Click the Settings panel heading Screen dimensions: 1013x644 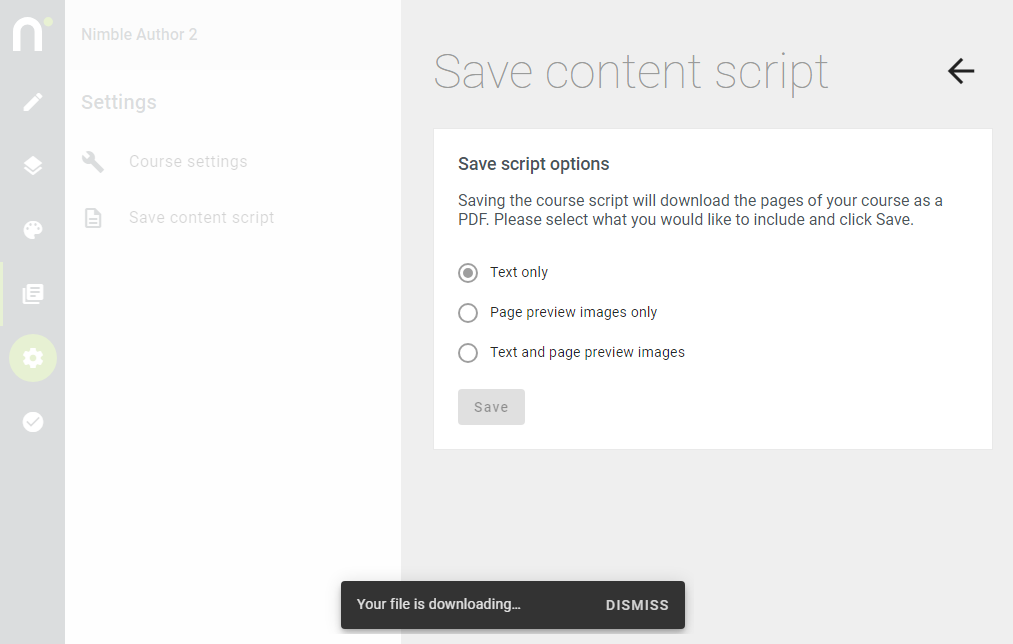(119, 102)
